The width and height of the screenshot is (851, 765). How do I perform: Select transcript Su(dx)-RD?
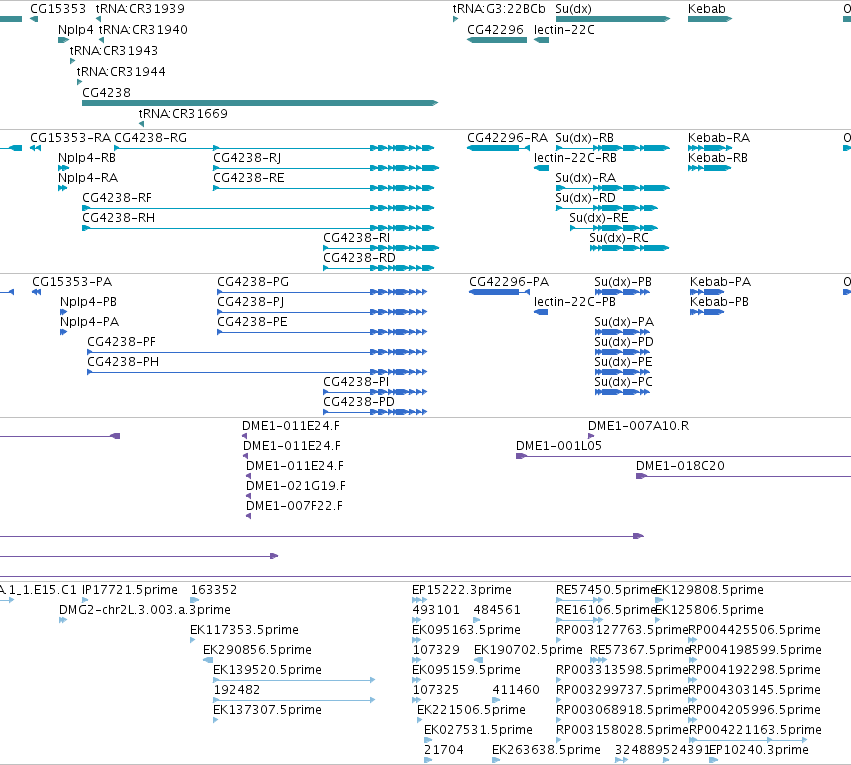586,198
